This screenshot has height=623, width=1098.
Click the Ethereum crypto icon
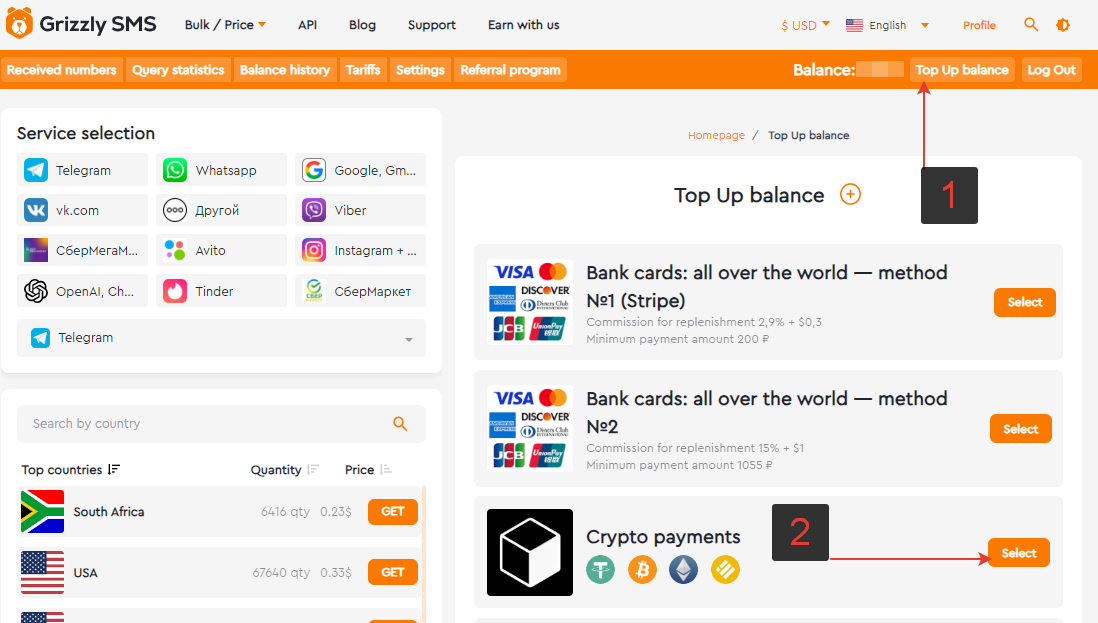click(683, 570)
